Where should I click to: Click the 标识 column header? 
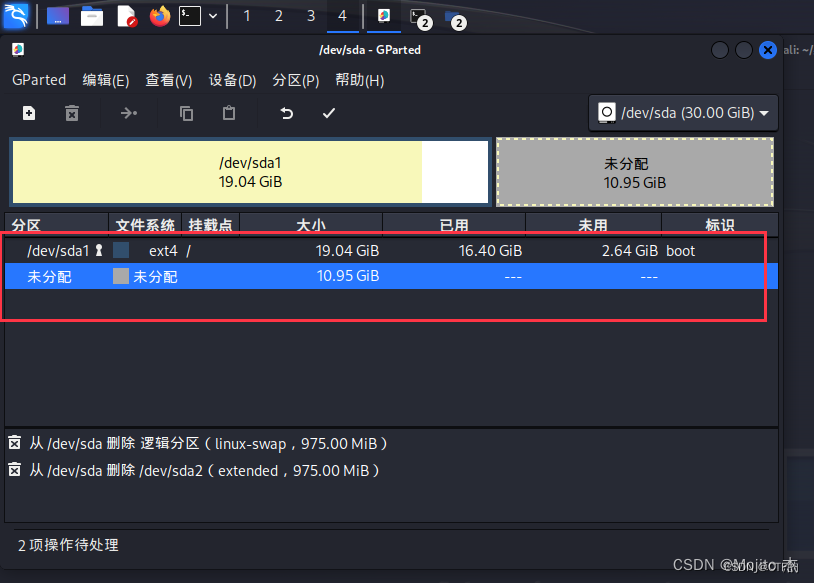coord(720,225)
